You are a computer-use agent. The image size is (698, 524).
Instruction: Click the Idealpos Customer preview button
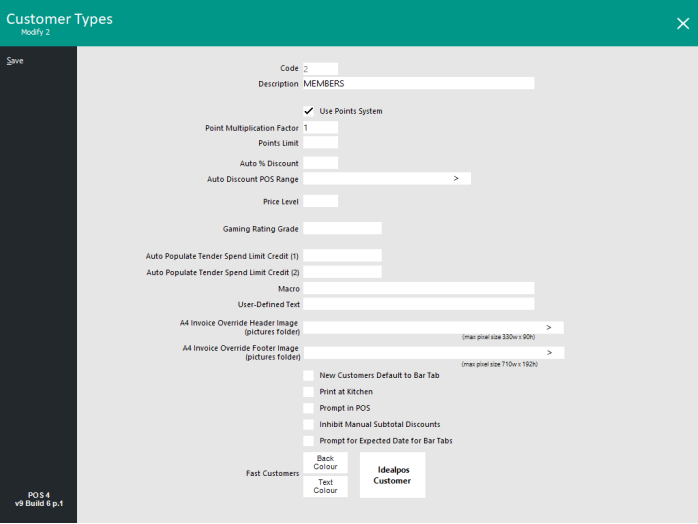[392, 475]
